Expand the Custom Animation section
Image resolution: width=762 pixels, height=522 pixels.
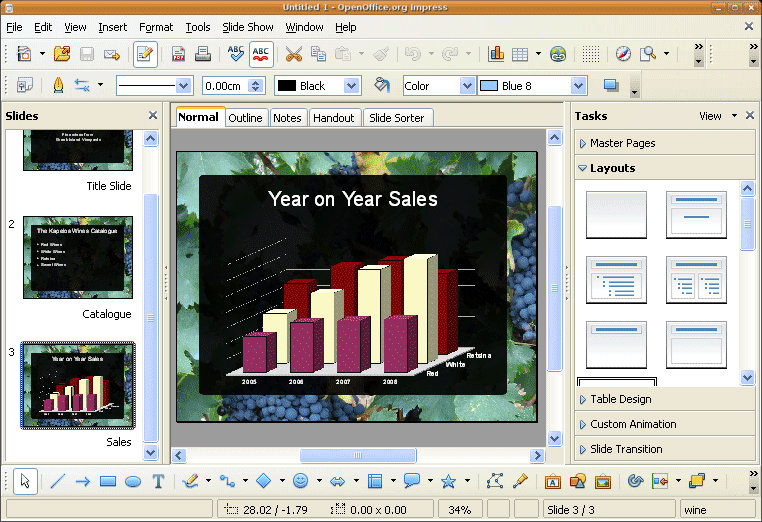[632, 424]
